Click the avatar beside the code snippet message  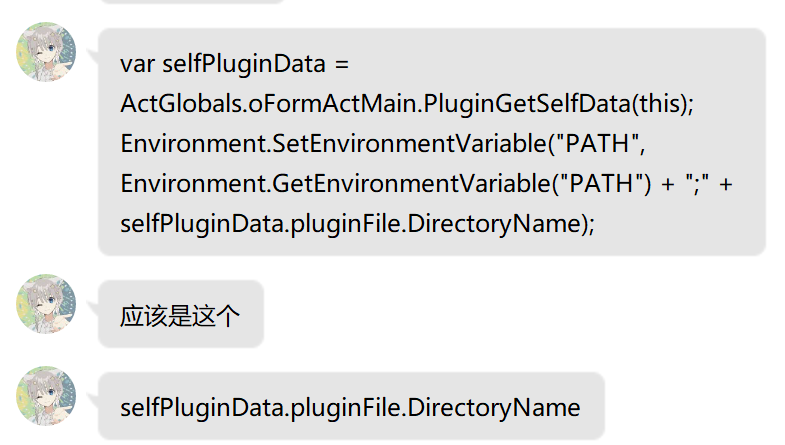pyautogui.click(x=46, y=52)
